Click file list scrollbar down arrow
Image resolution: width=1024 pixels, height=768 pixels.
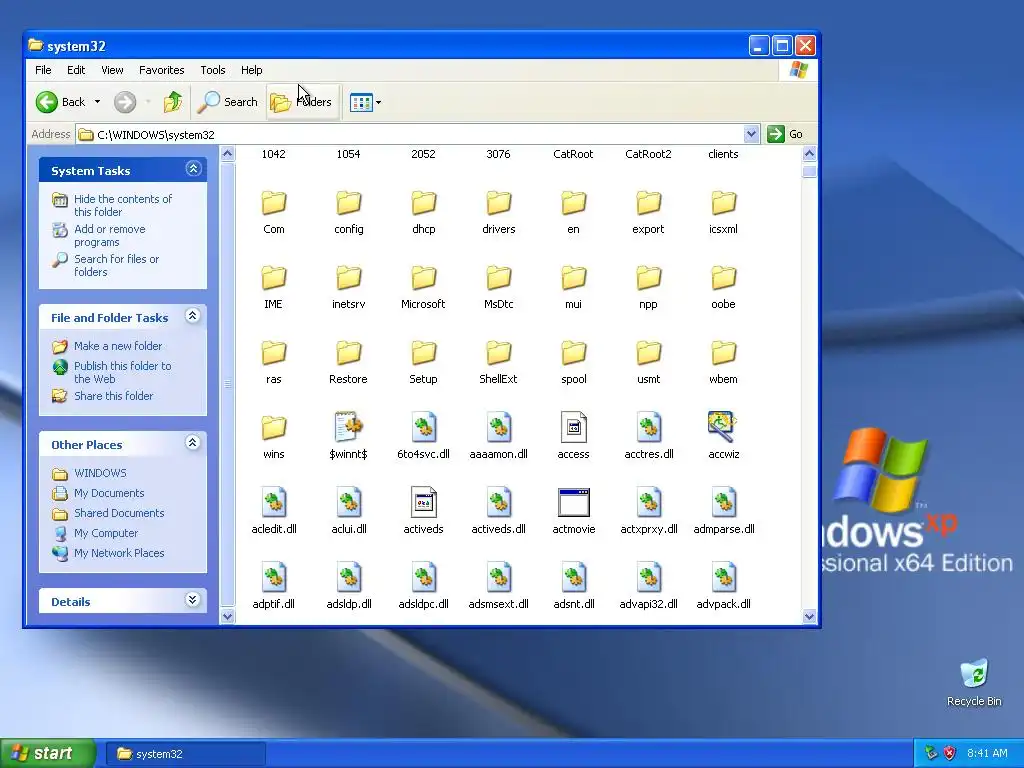click(809, 616)
